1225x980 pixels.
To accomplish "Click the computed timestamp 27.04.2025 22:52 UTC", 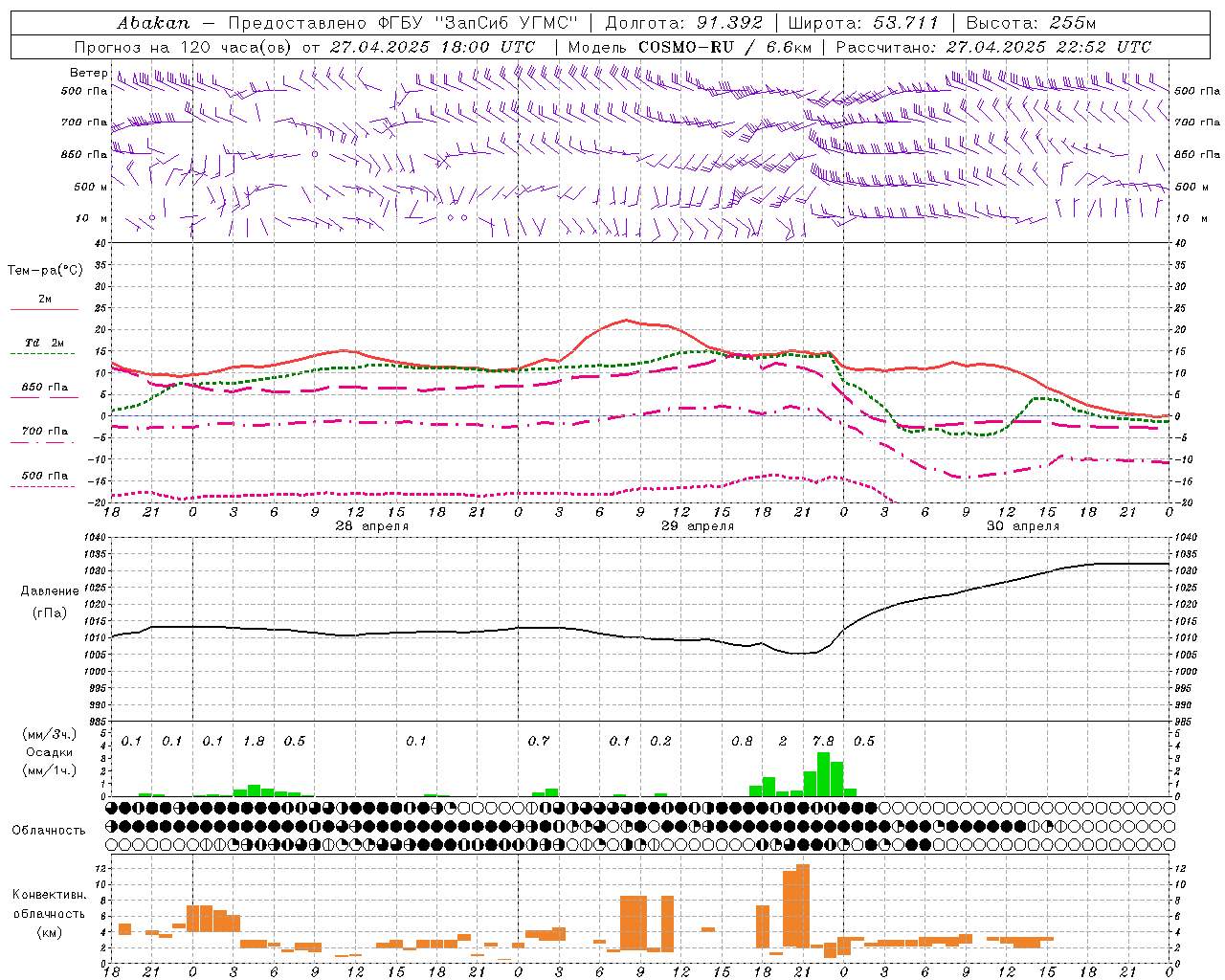I will point(1048,46).
